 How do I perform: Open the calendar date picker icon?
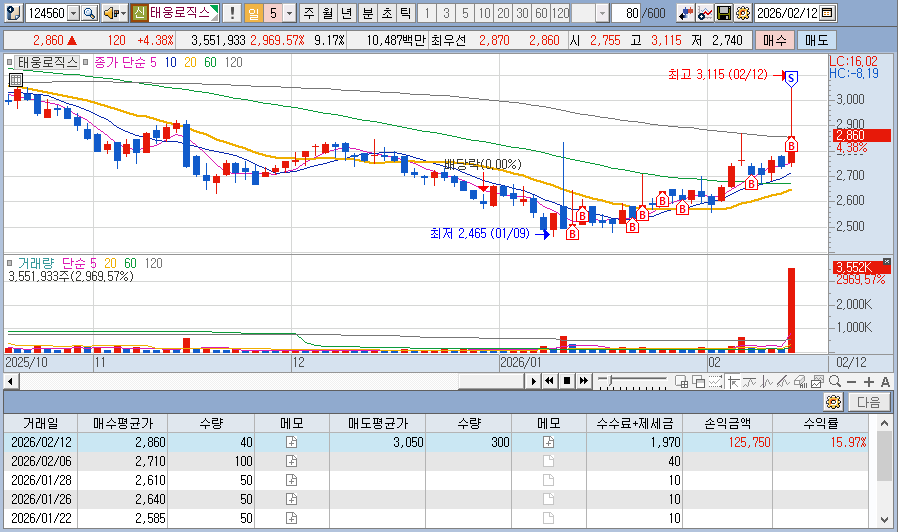coord(827,13)
